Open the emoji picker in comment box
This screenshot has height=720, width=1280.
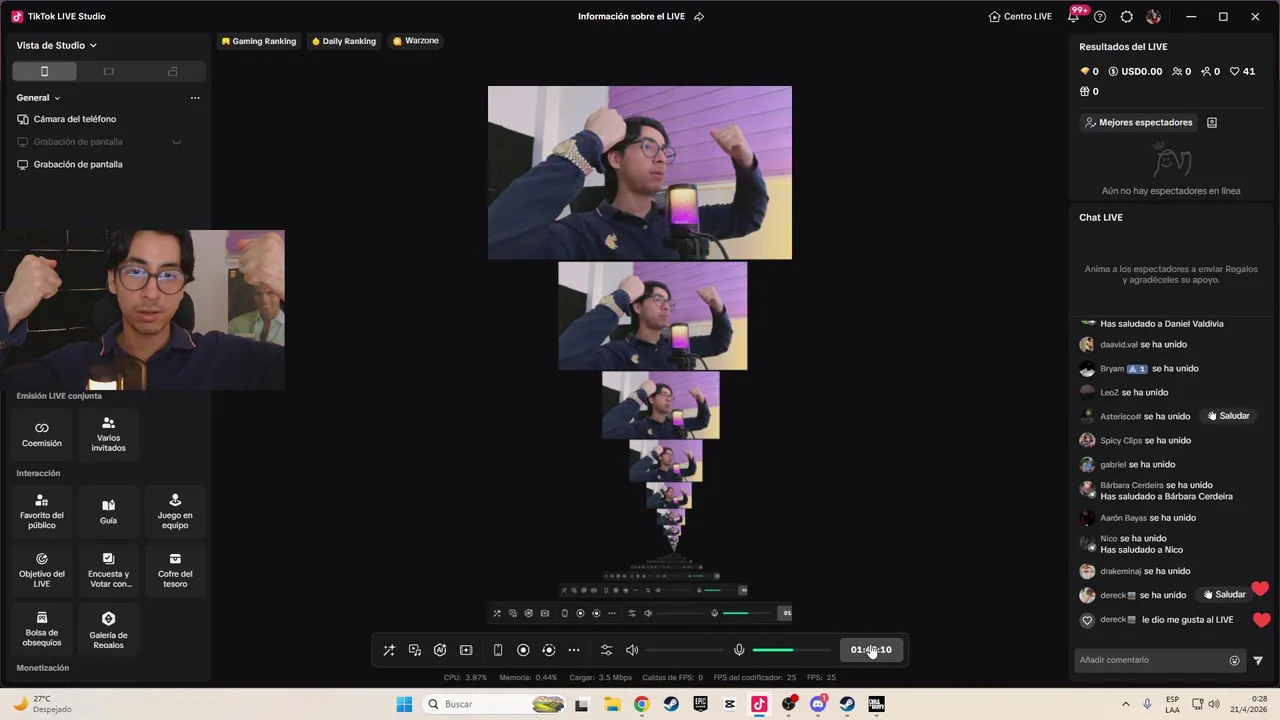point(1234,660)
